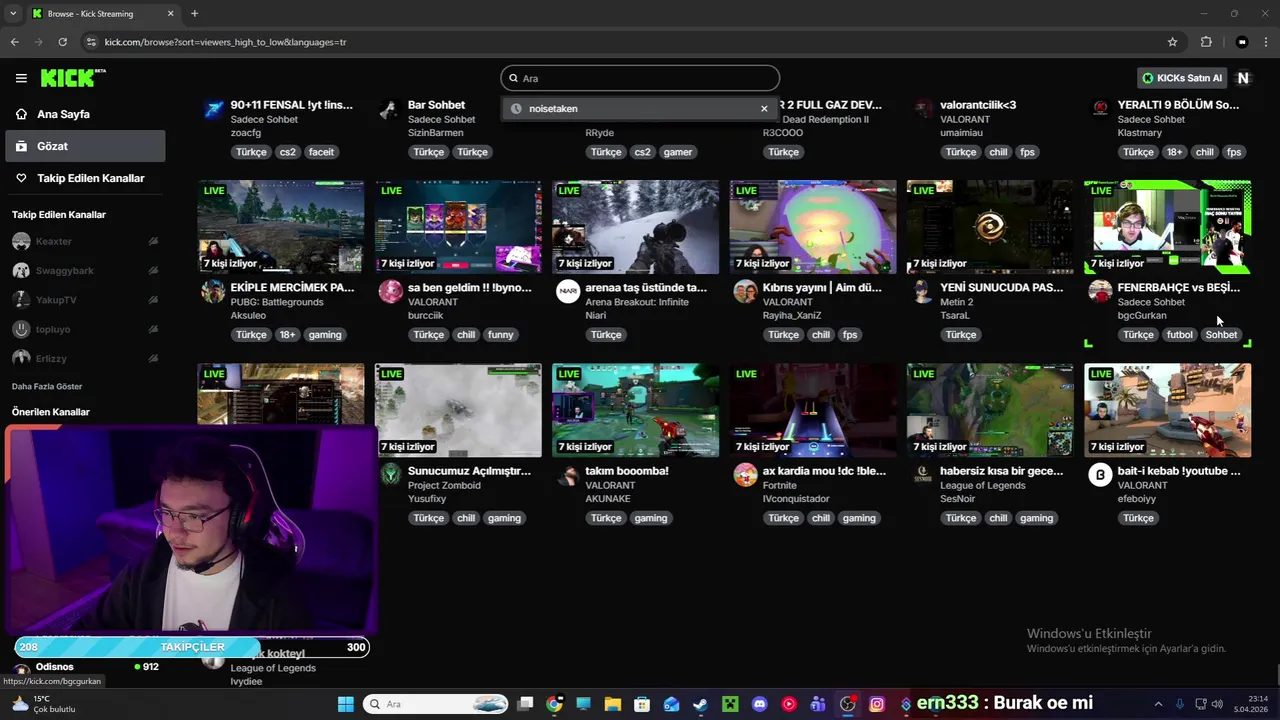Open Chrome tab search dropdown
This screenshot has width=1280, height=720.
click(13, 14)
